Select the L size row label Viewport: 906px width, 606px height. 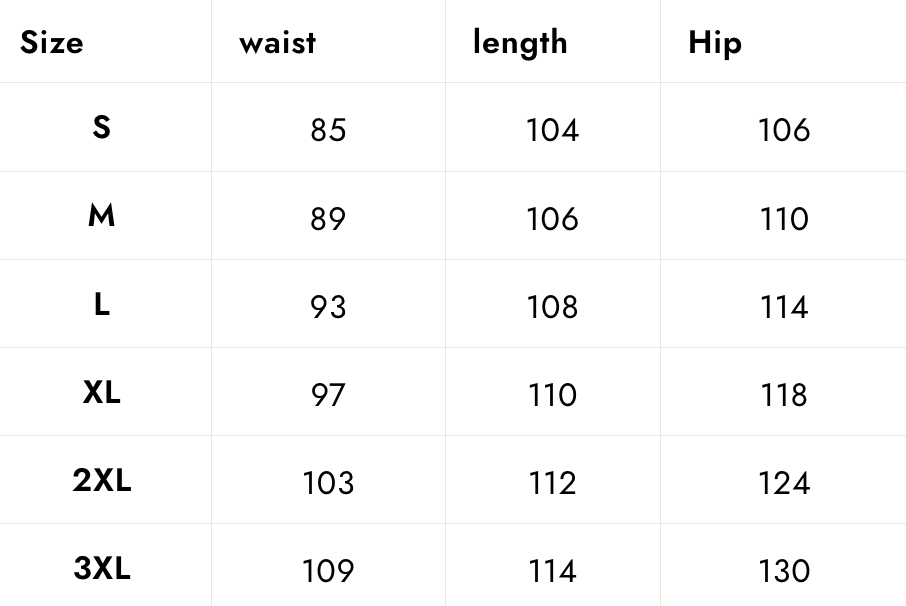(102, 304)
